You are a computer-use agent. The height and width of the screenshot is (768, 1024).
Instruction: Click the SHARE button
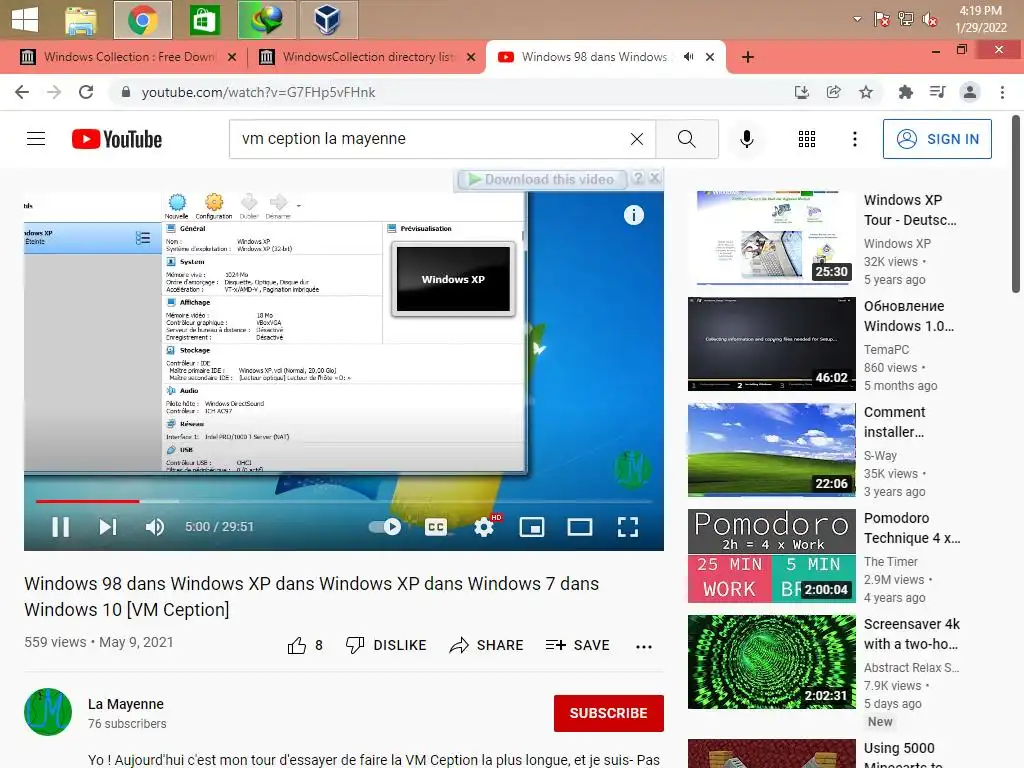(487, 645)
